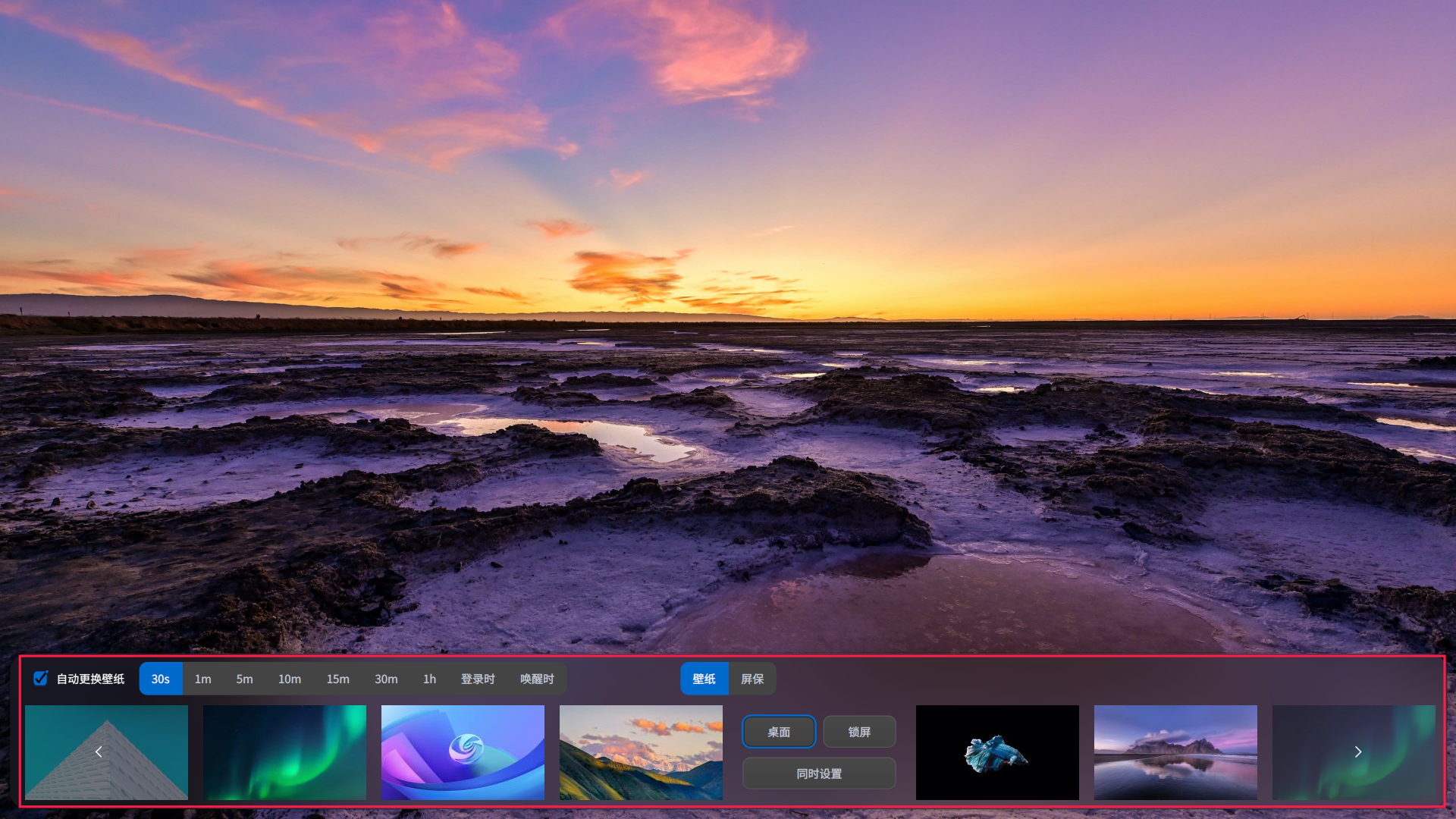Select the 30s interval option
The width and height of the screenshot is (1456, 819).
pyautogui.click(x=161, y=679)
